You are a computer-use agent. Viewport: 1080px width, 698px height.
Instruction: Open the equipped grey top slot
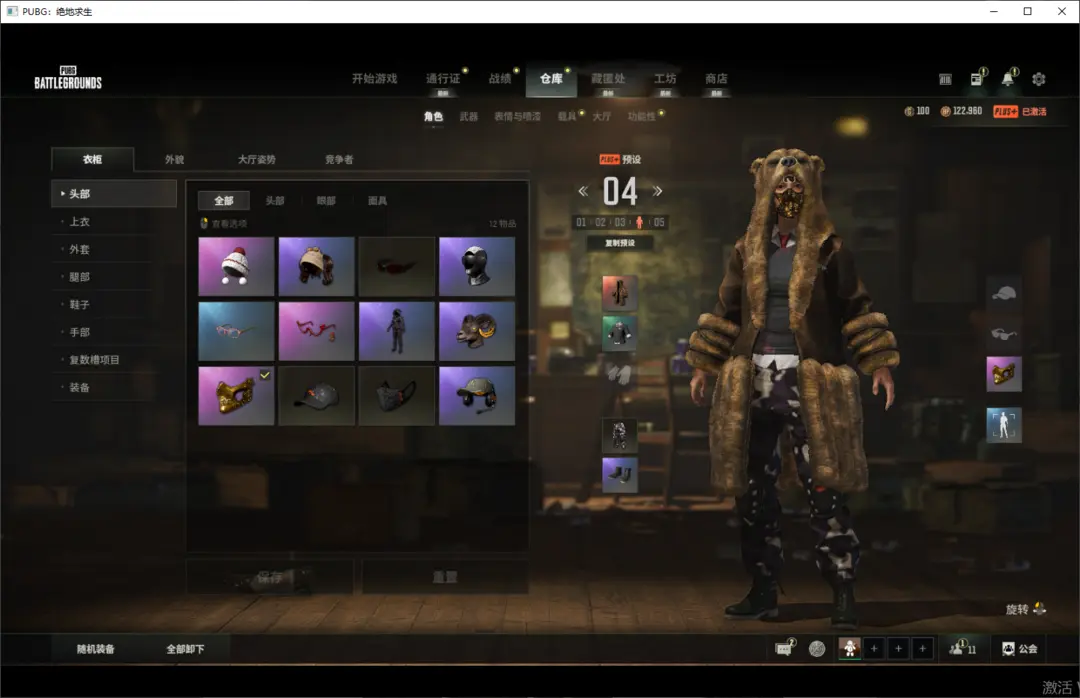619,333
